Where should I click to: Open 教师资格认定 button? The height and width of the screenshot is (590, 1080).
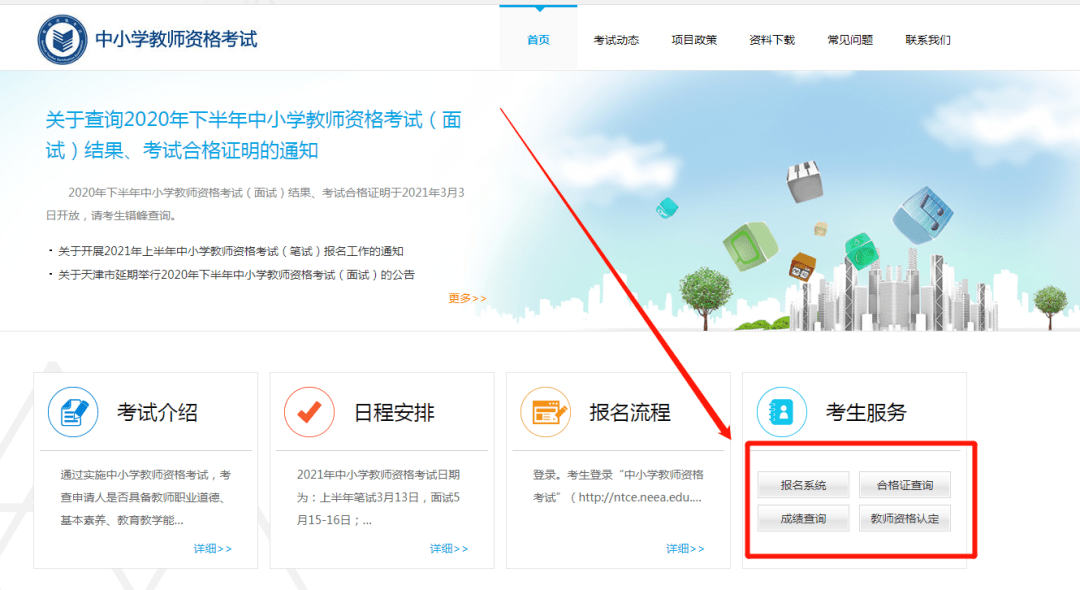904,518
